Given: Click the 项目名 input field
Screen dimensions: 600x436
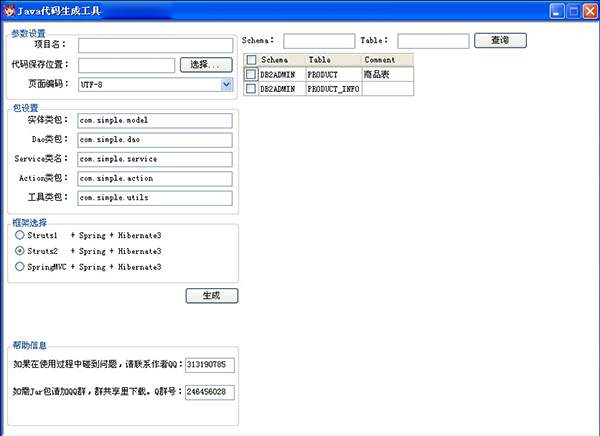Looking at the screenshot, I should (155, 45).
